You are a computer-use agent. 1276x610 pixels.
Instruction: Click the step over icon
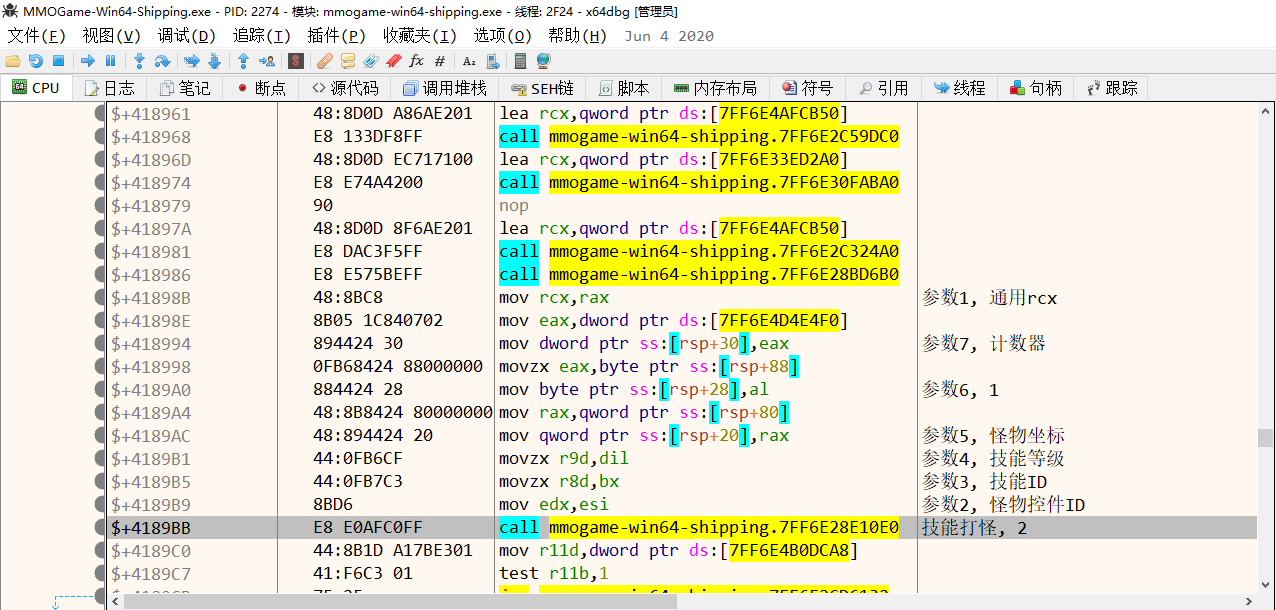coord(162,61)
